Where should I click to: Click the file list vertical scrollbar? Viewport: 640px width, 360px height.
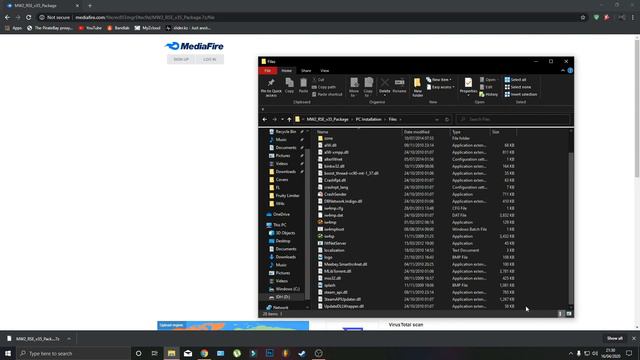pyautogui.click(x=571, y=227)
